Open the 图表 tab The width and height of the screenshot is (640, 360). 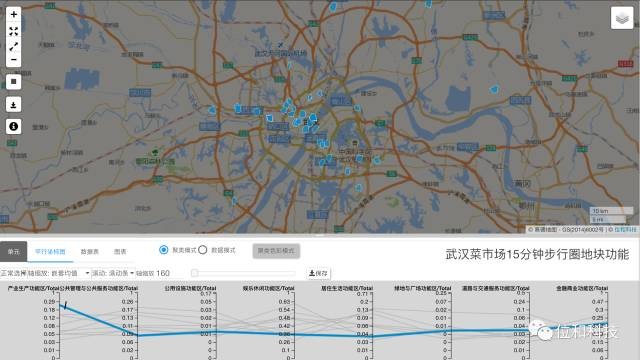(x=120, y=251)
